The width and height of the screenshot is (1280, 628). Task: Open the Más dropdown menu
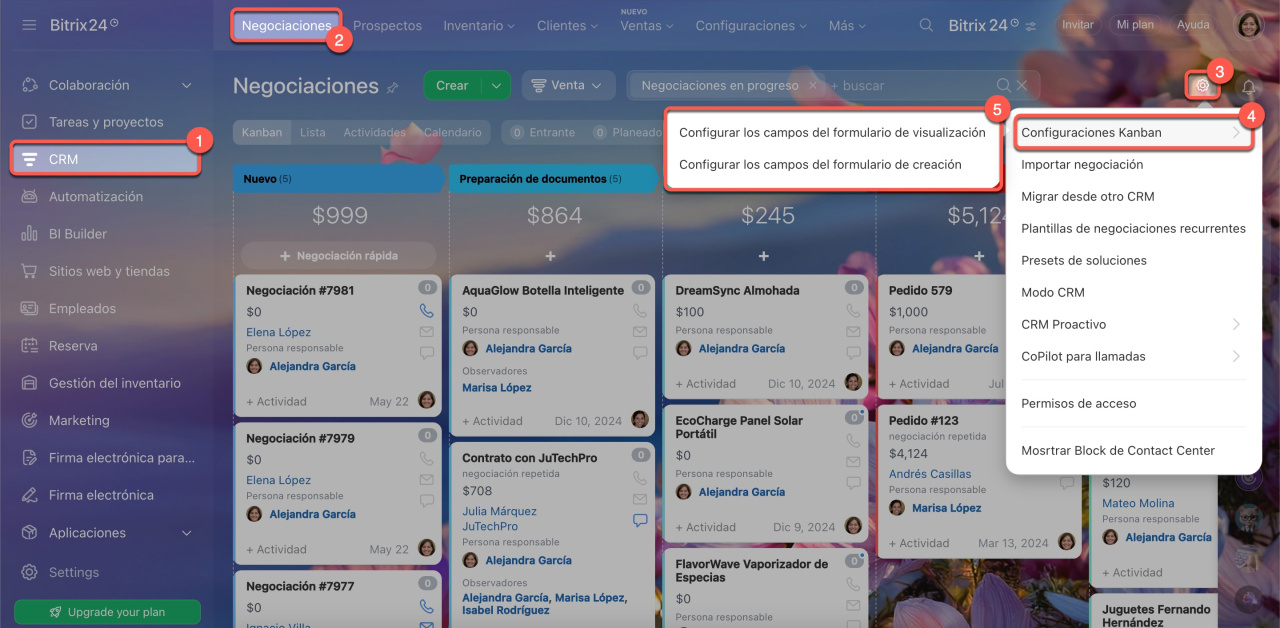click(848, 26)
